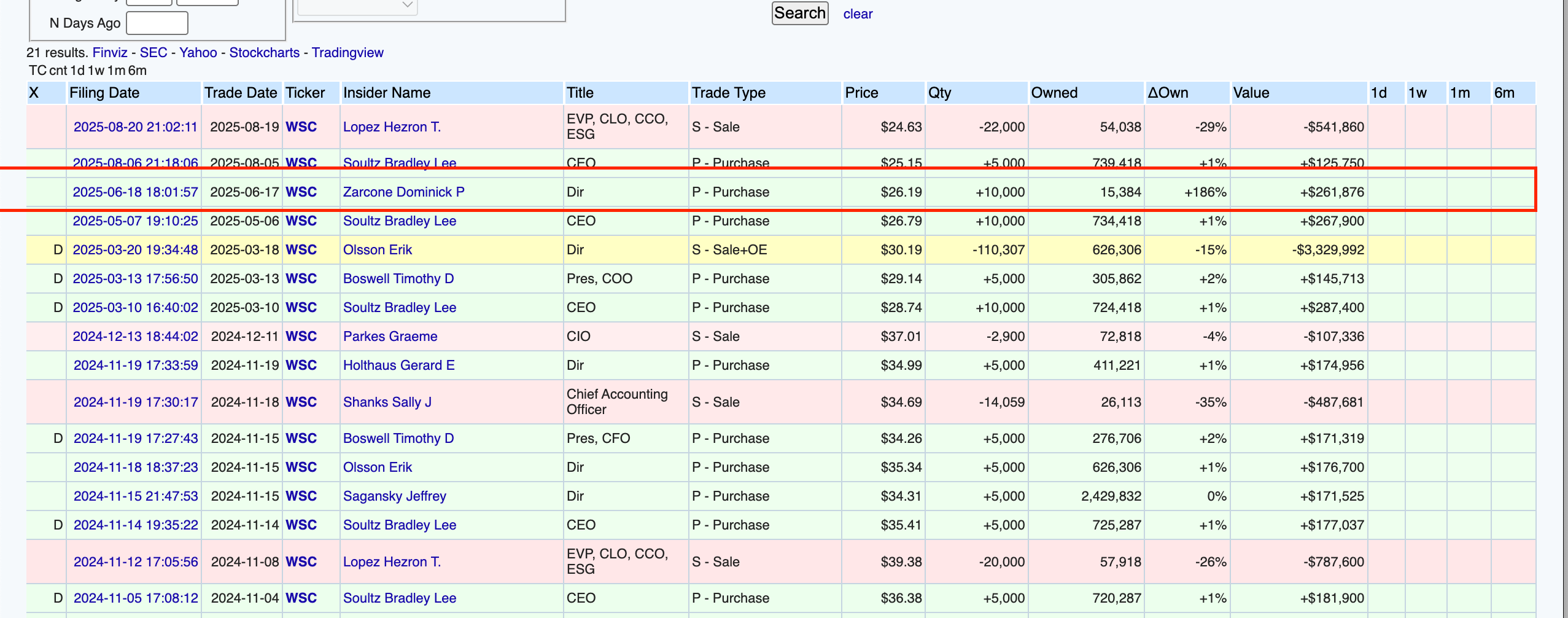This screenshot has height=618, width=1568.
Task: Sort by the Qty column header
Action: click(939, 93)
